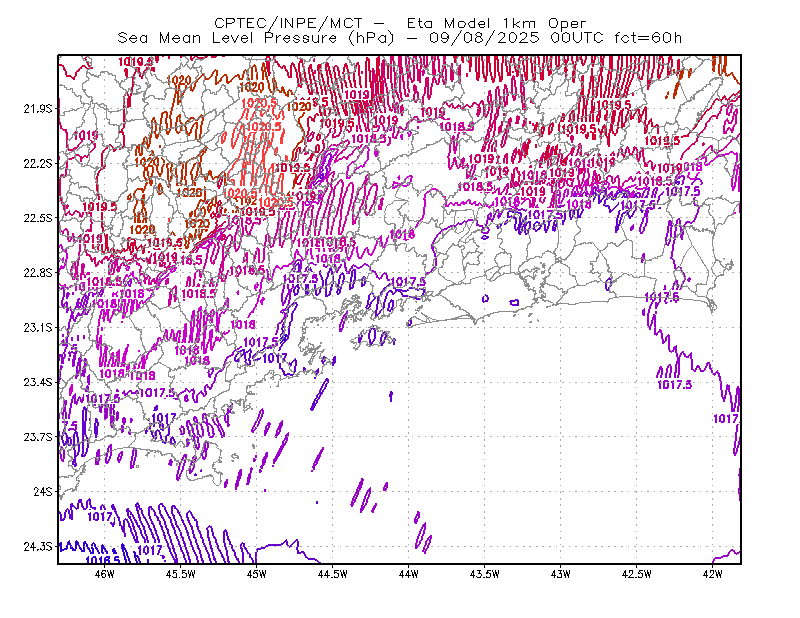Select the 44W longitude axis label
This screenshot has height=618, width=800.
tap(409, 574)
